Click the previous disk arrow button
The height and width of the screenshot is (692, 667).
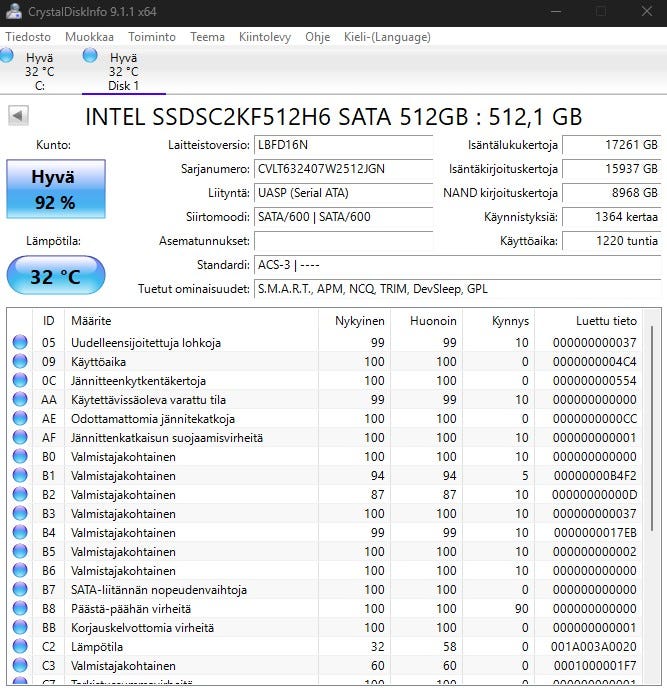pos(18,116)
